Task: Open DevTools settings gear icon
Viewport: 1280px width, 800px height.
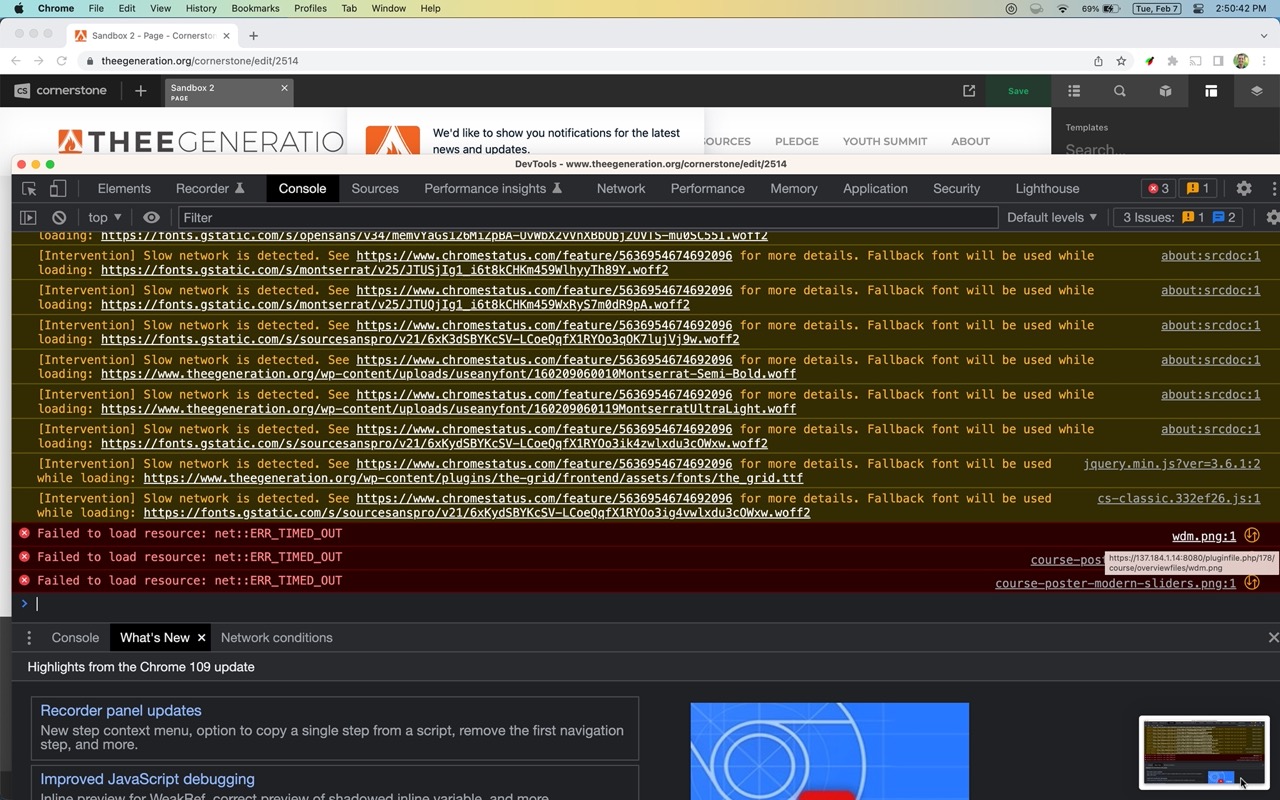Action: tap(1244, 188)
